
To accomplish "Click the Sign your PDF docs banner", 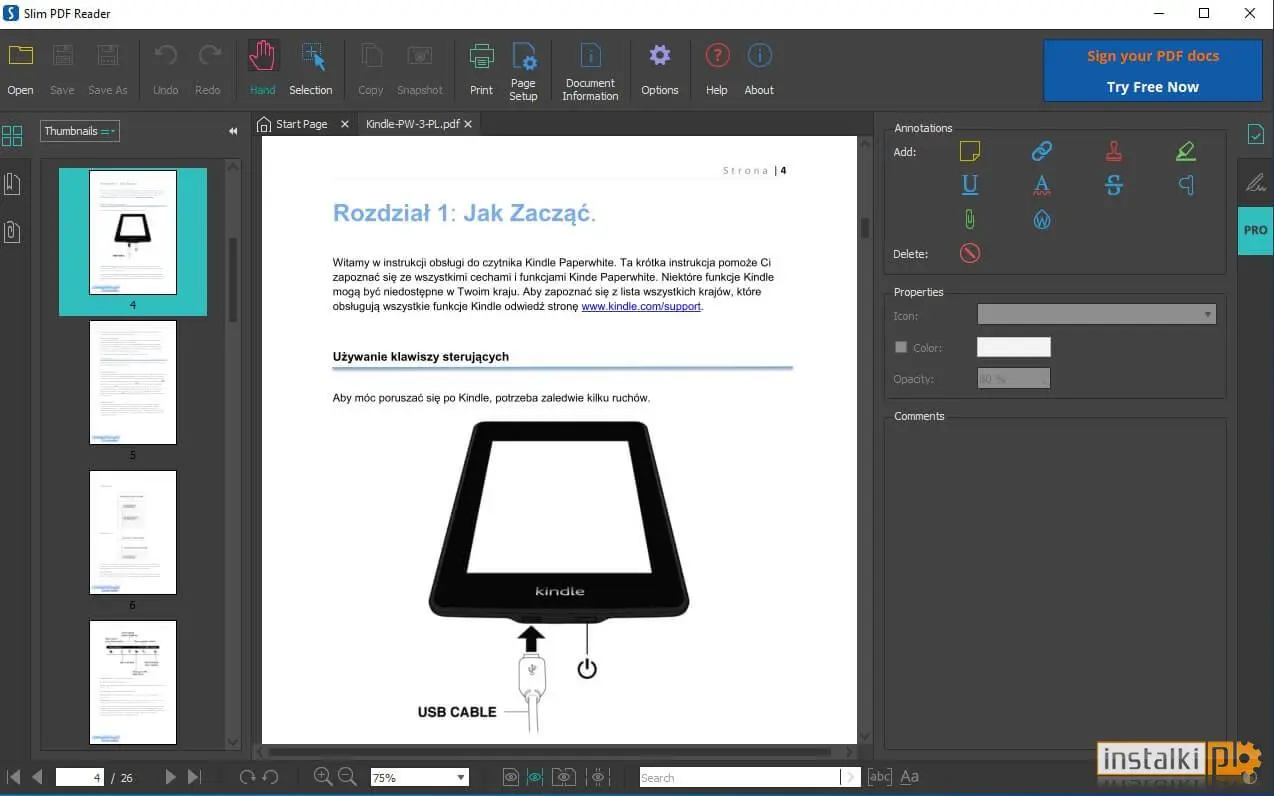I will [x=1152, y=71].
